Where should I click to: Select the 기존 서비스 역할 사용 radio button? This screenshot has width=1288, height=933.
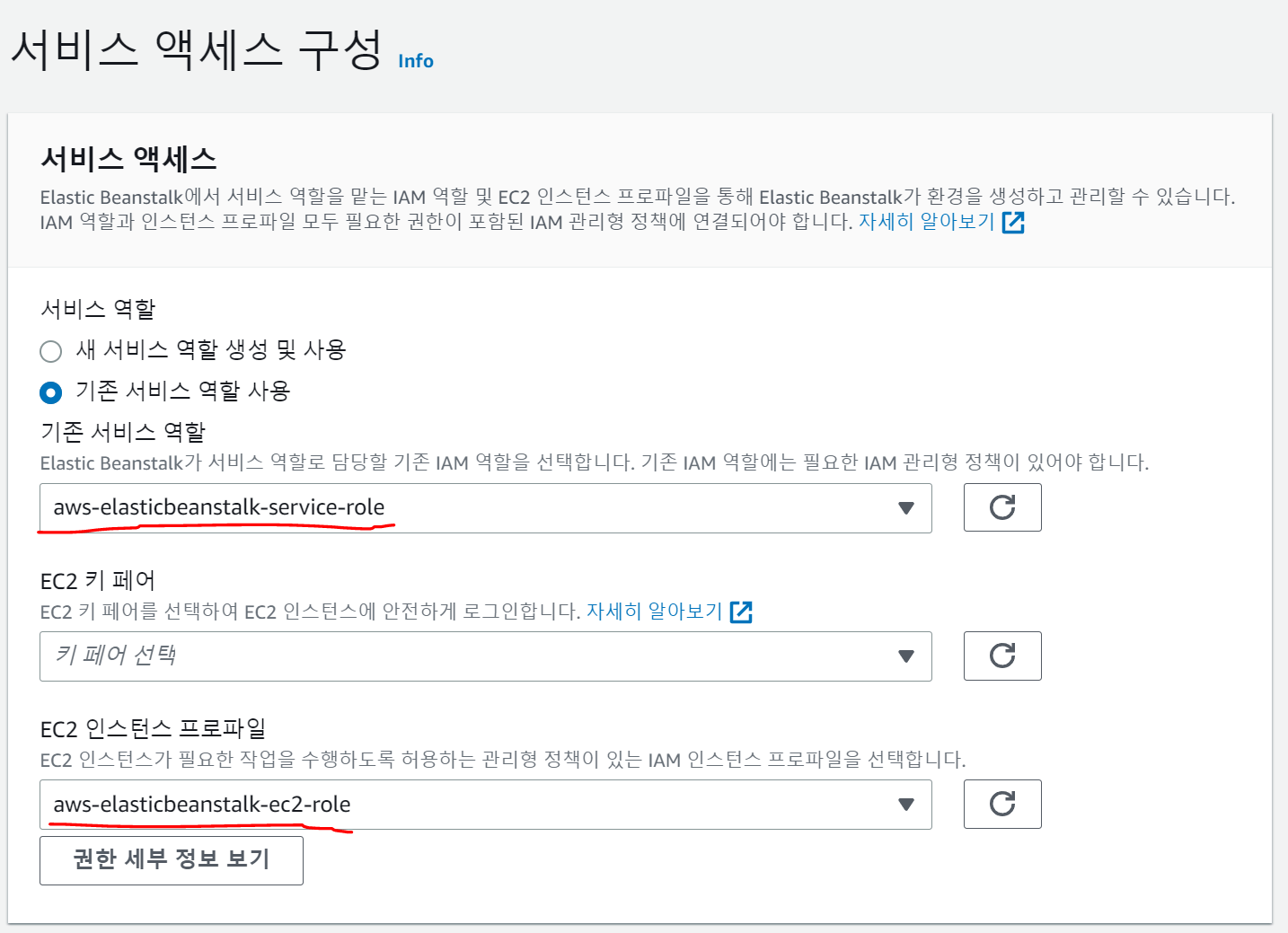(x=51, y=392)
